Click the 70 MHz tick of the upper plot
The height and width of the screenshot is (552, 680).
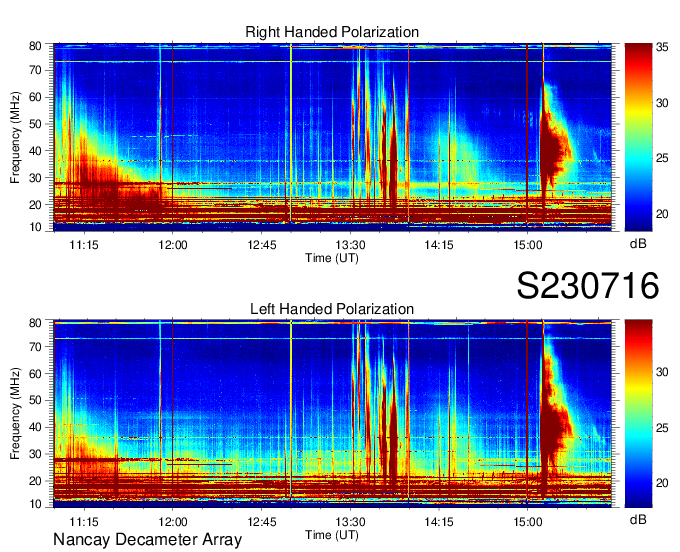coord(35,70)
